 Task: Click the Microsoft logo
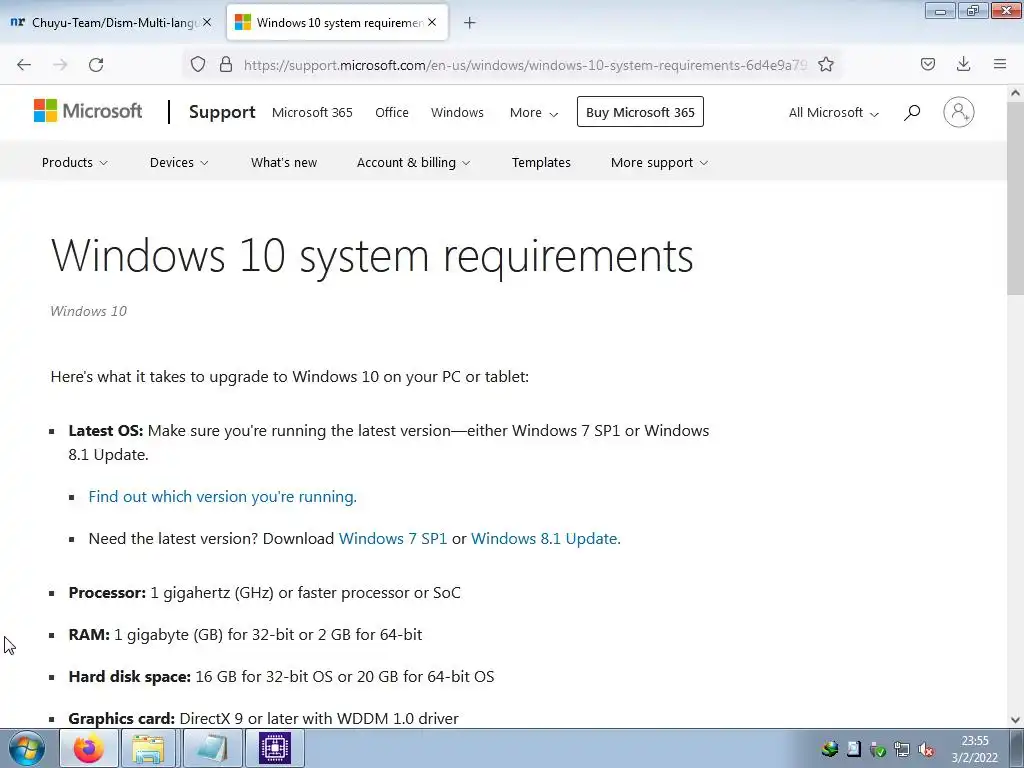[88, 111]
